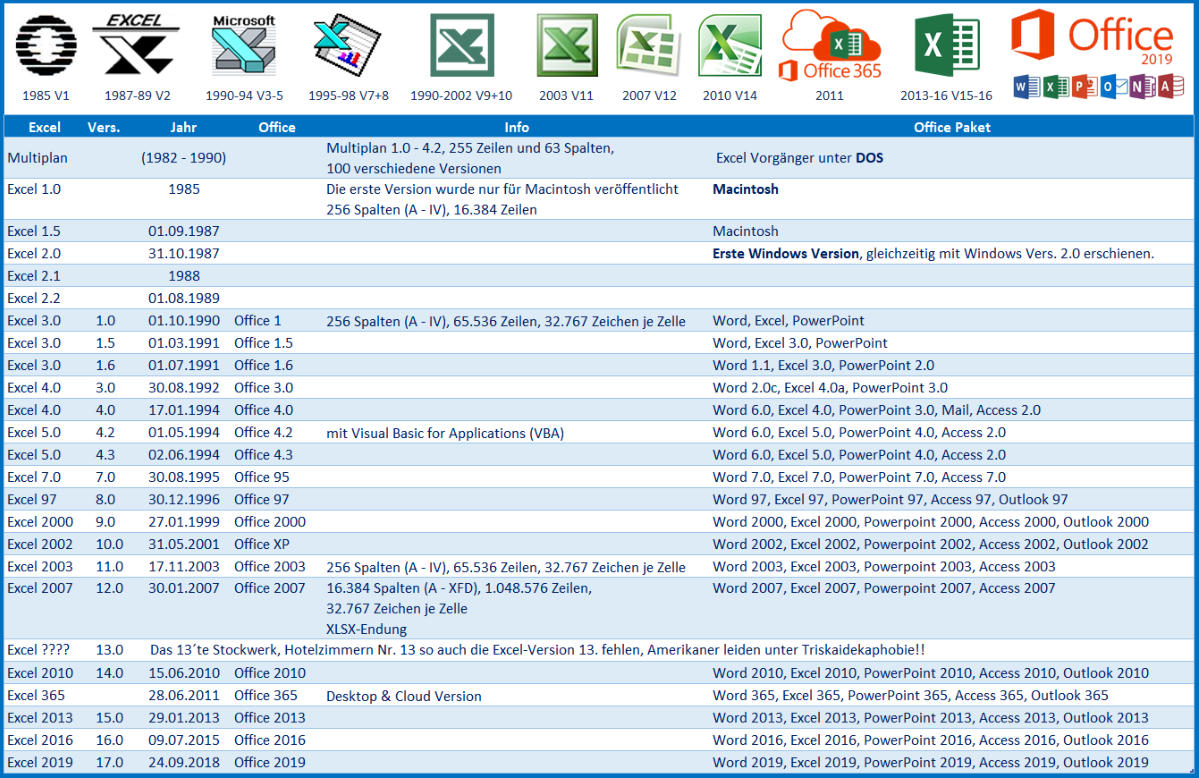Click the 'Office 1.6' cell
Viewport: 1199px width, 778px height.
pyautogui.click(x=264, y=365)
